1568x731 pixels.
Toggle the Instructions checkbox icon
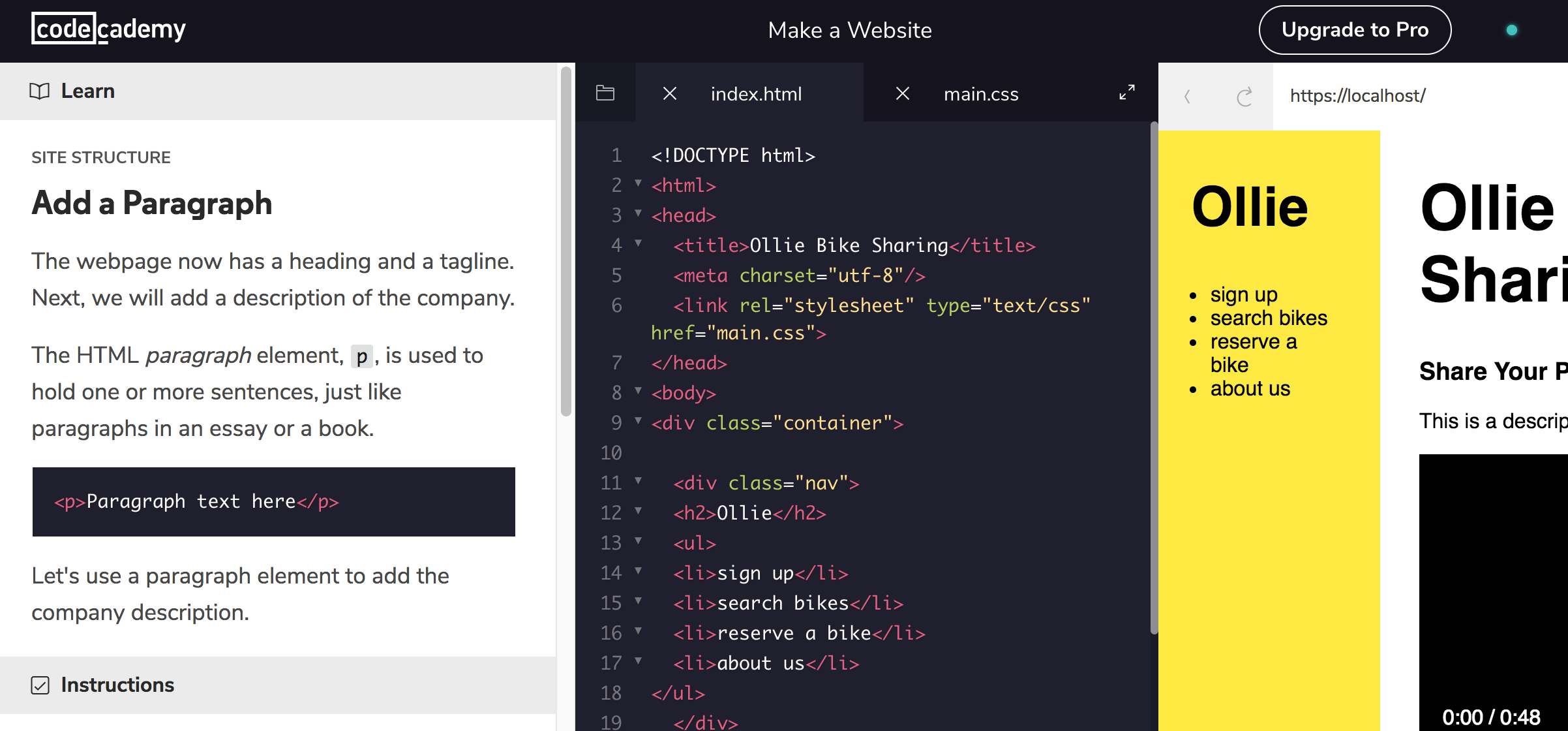(x=40, y=685)
